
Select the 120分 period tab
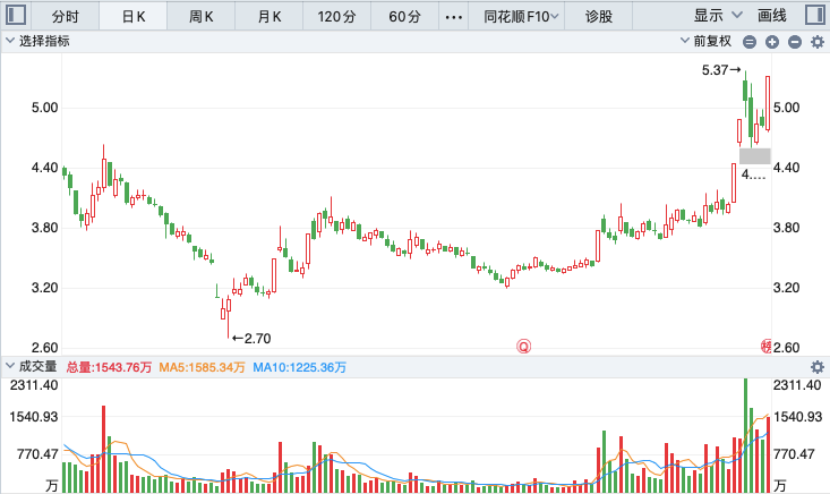337,16
